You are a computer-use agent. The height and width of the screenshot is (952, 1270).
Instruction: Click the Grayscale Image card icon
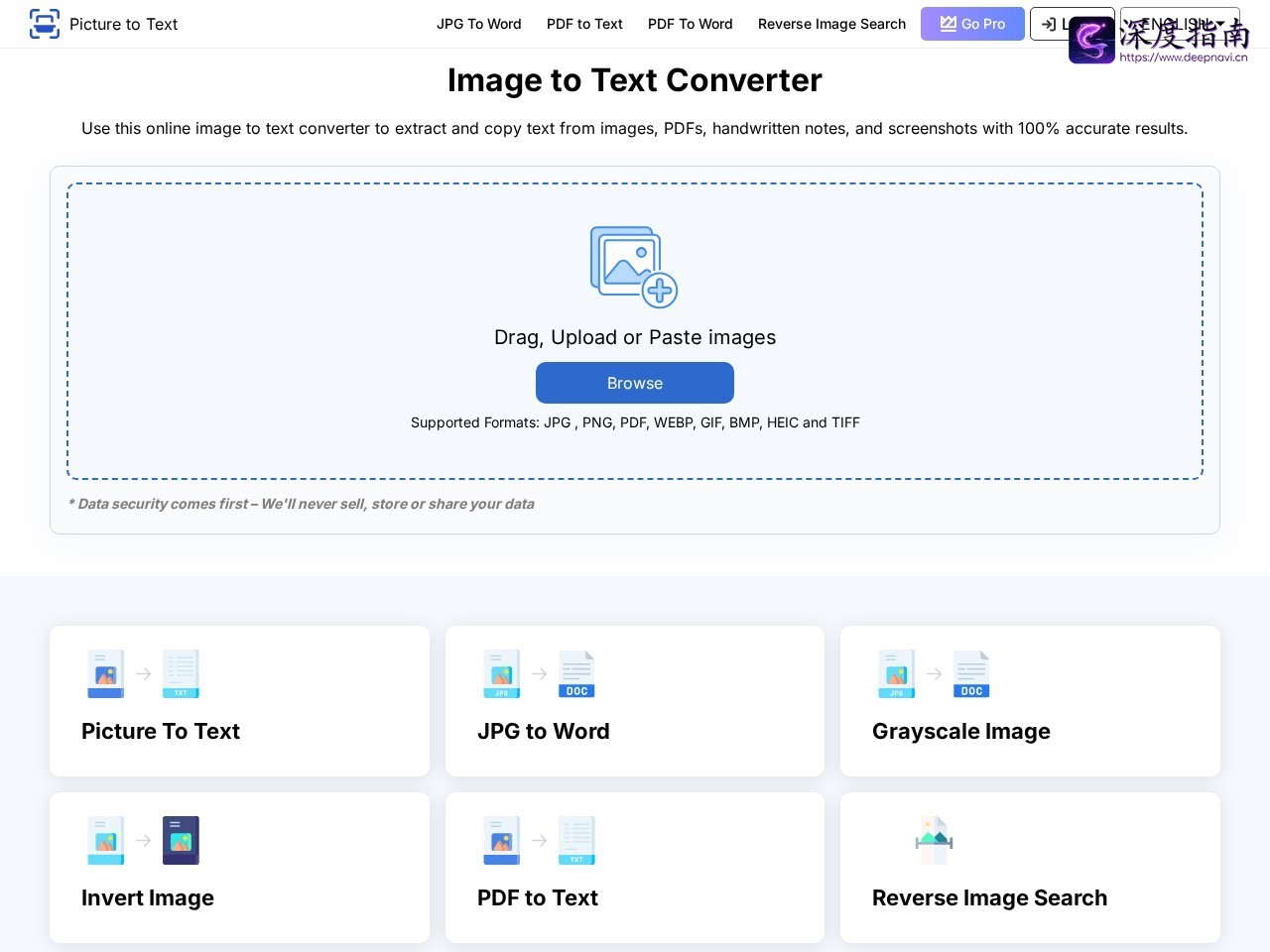pos(934,674)
